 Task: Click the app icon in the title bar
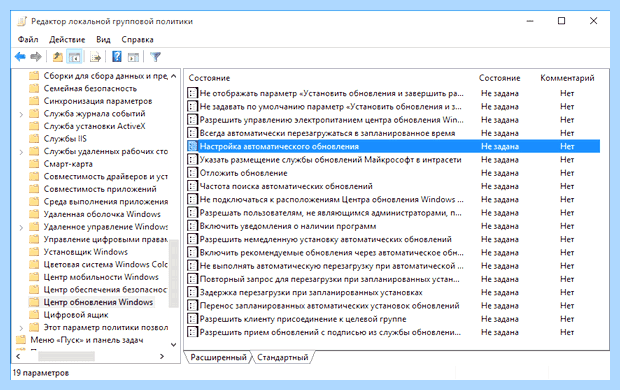click(22, 21)
